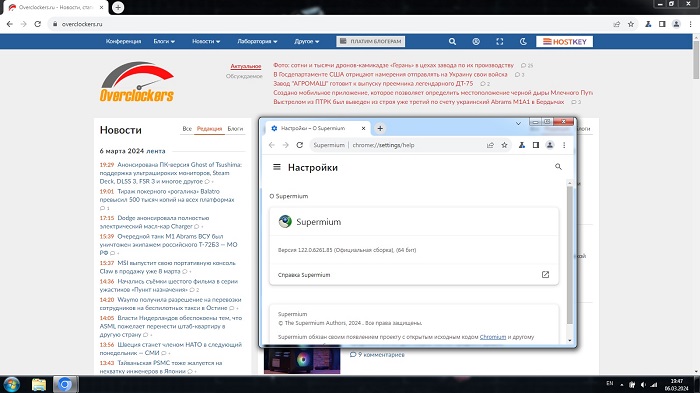Open Supermium profile avatar icon
Viewport: 700px width, 393px height.
[550, 145]
